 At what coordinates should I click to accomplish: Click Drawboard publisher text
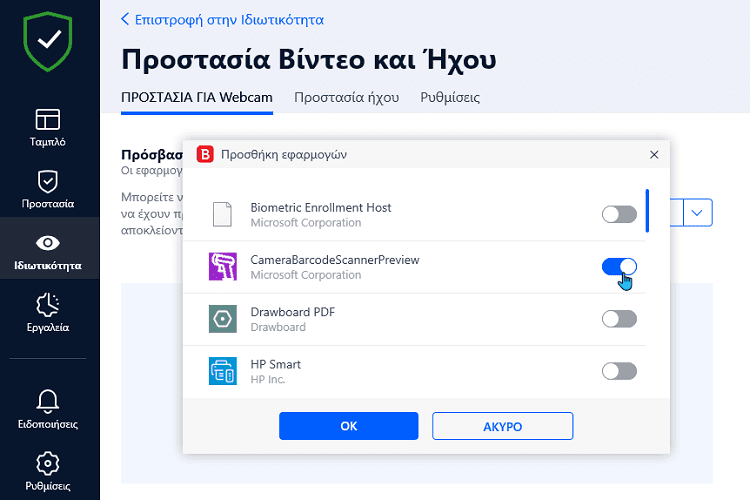click(278, 327)
